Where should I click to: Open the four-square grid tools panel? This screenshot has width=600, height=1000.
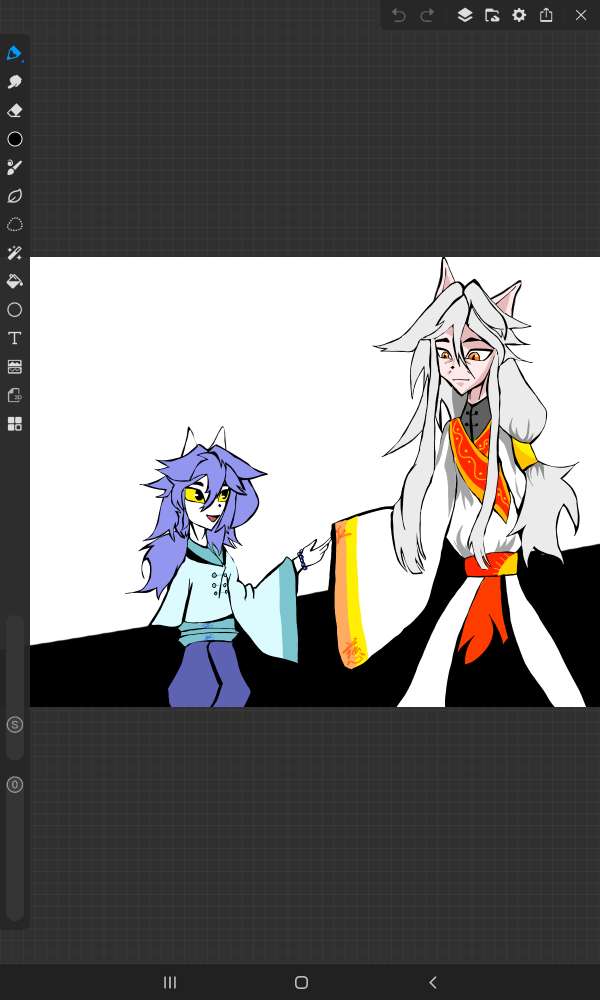coord(14,424)
